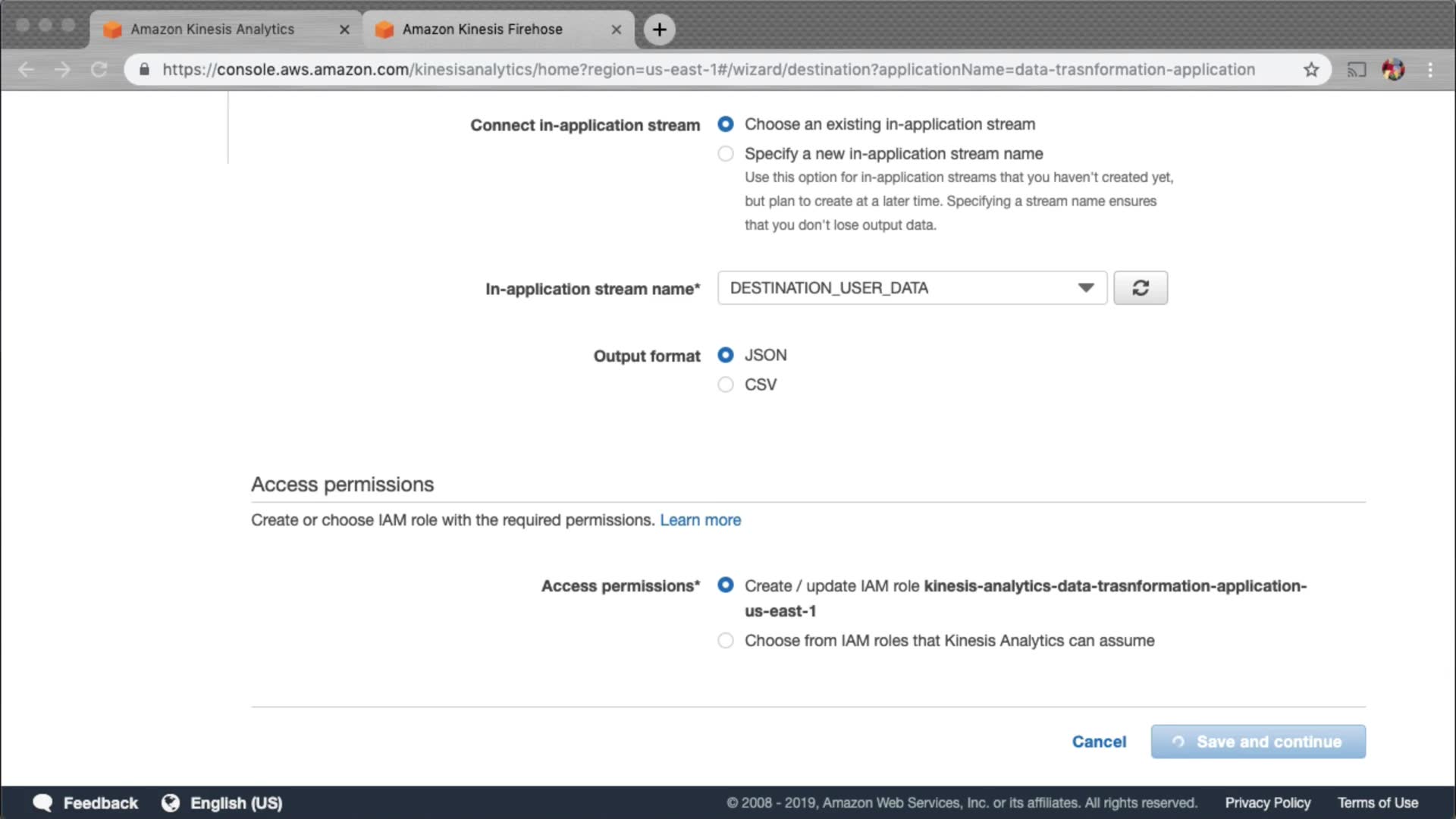Open the Chrome profile avatar
Screen dimensions: 1456x819
point(1393,70)
